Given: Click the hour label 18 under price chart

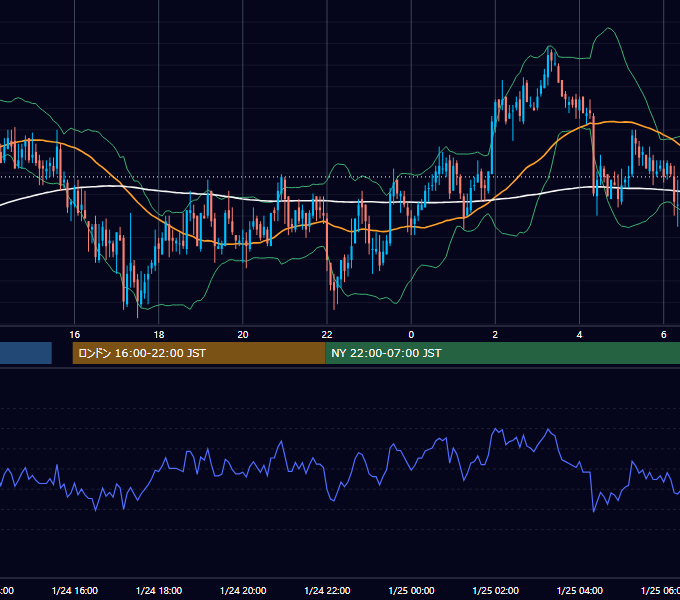Looking at the screenshot, I should tap(159, 334).
